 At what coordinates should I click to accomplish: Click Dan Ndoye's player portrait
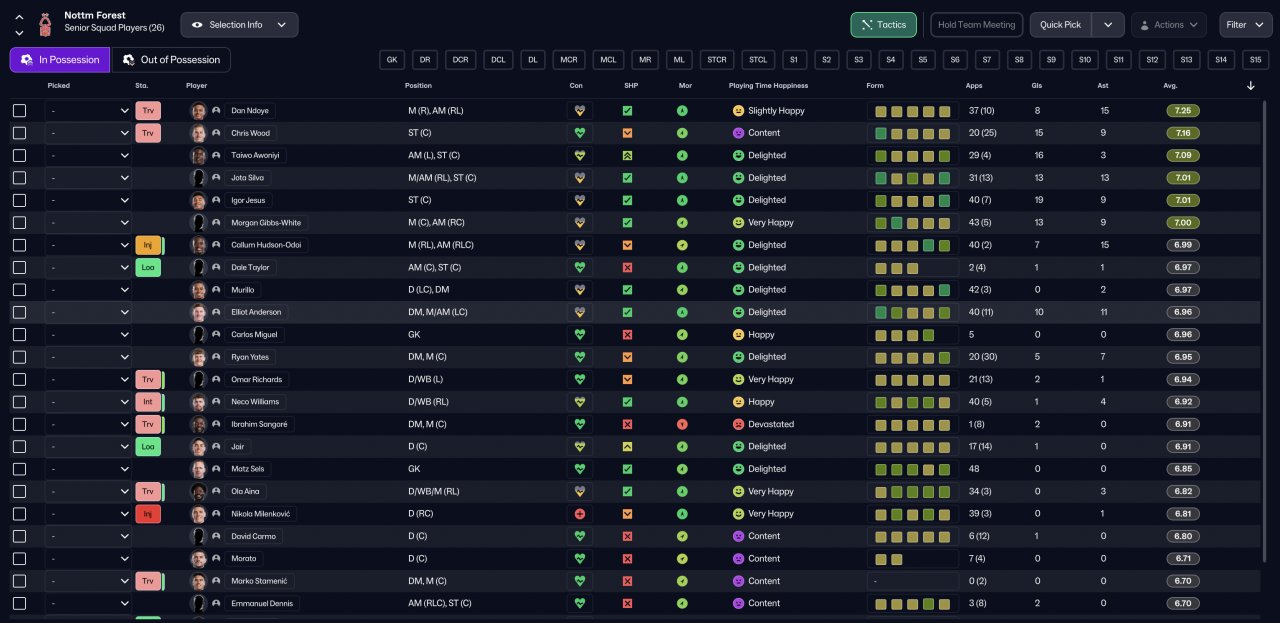pos(198,111)
